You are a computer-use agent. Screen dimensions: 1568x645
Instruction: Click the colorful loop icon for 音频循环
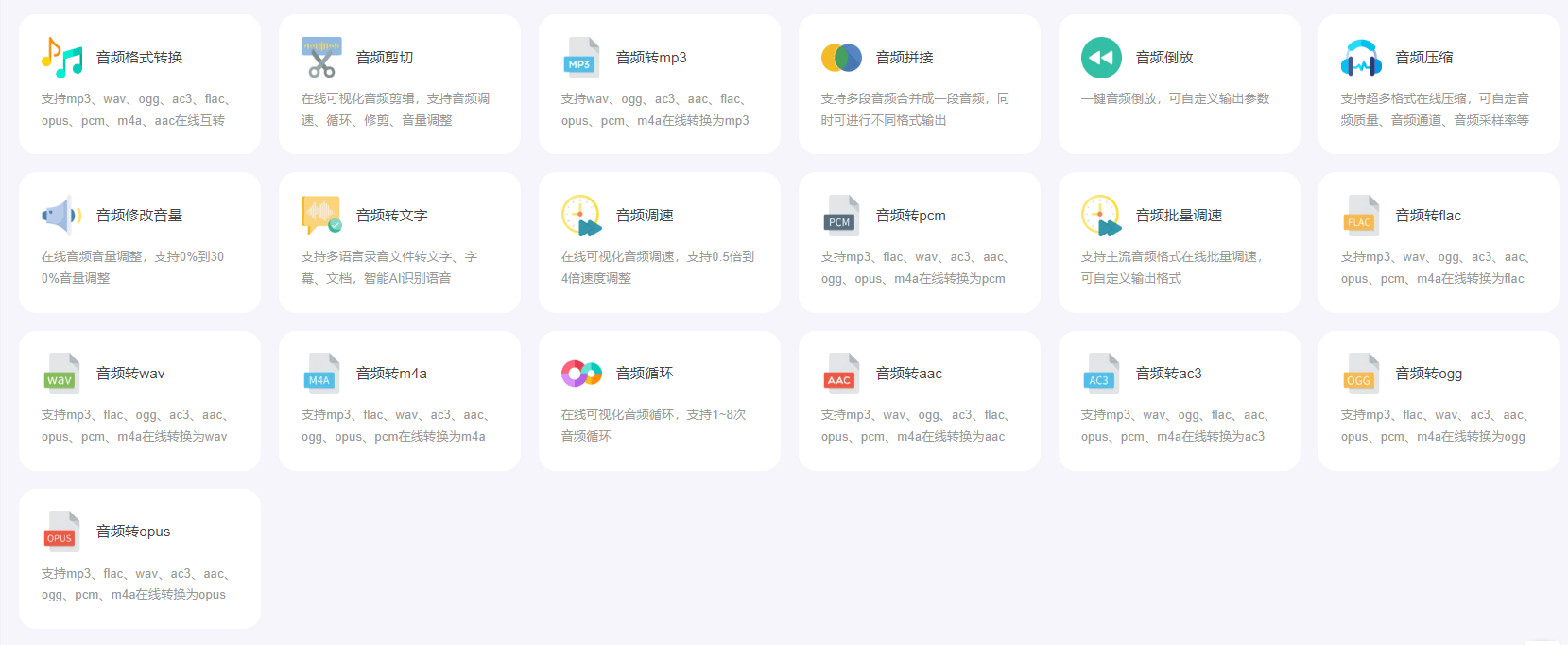coord(581,374)
